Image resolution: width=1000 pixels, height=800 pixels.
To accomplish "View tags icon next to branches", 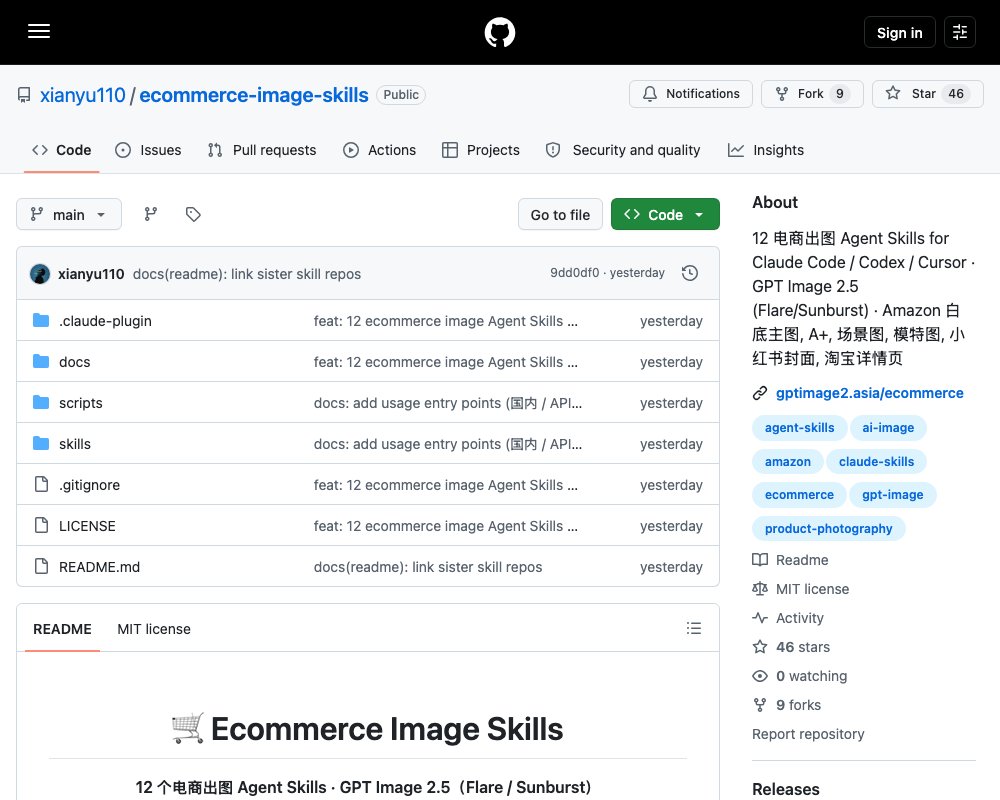I will coord(193,214).
